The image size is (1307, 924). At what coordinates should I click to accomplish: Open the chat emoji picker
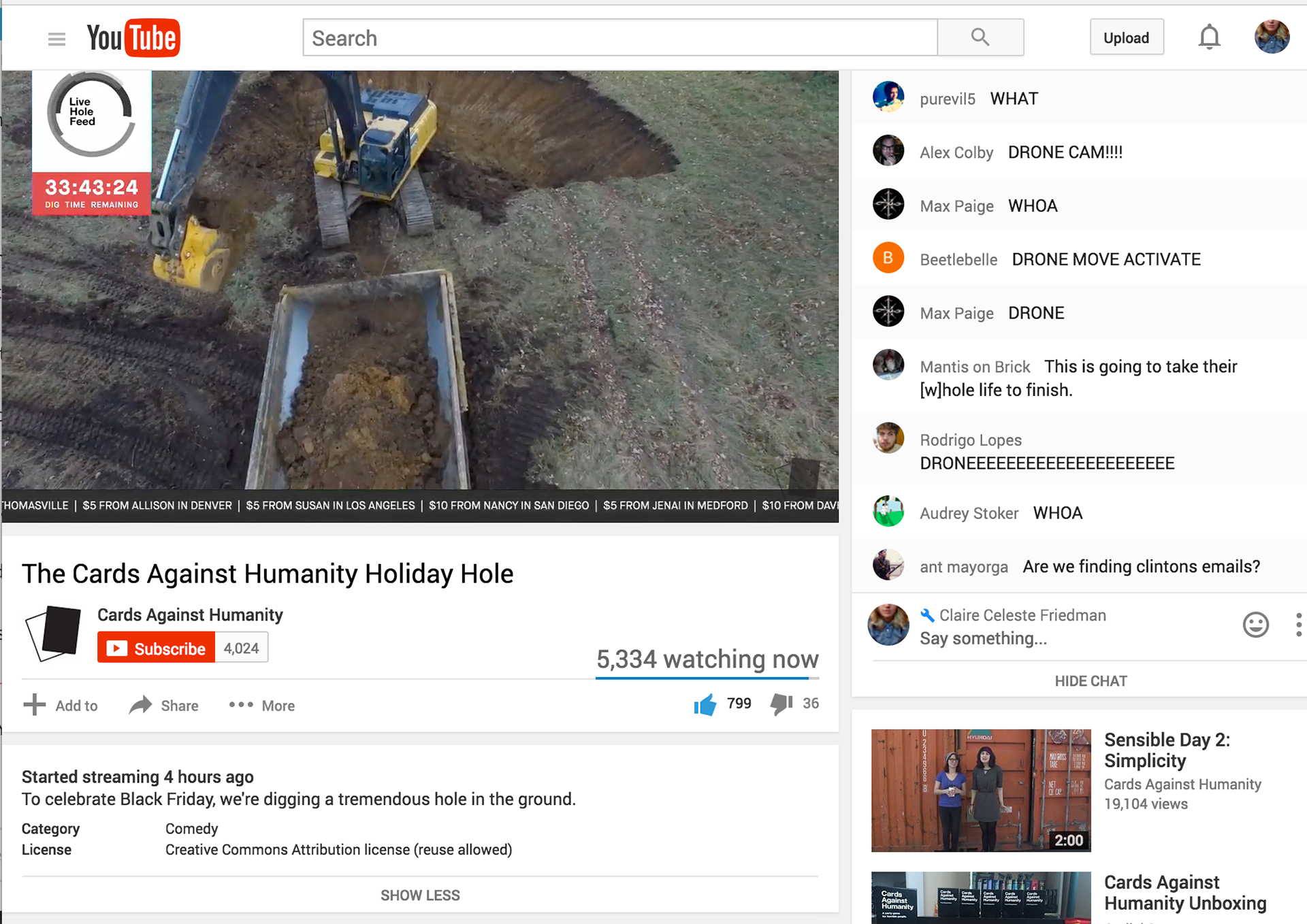(x=1256, y=625)
